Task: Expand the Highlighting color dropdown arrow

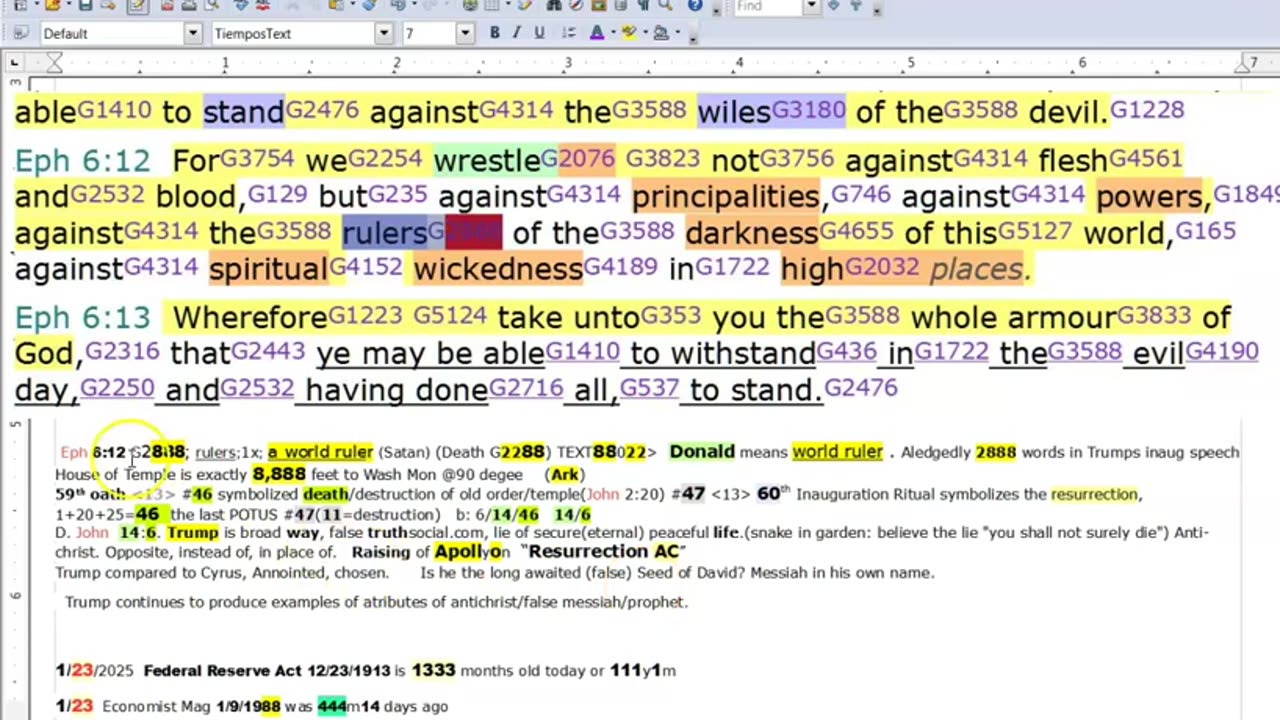Action: coord(645,33)
